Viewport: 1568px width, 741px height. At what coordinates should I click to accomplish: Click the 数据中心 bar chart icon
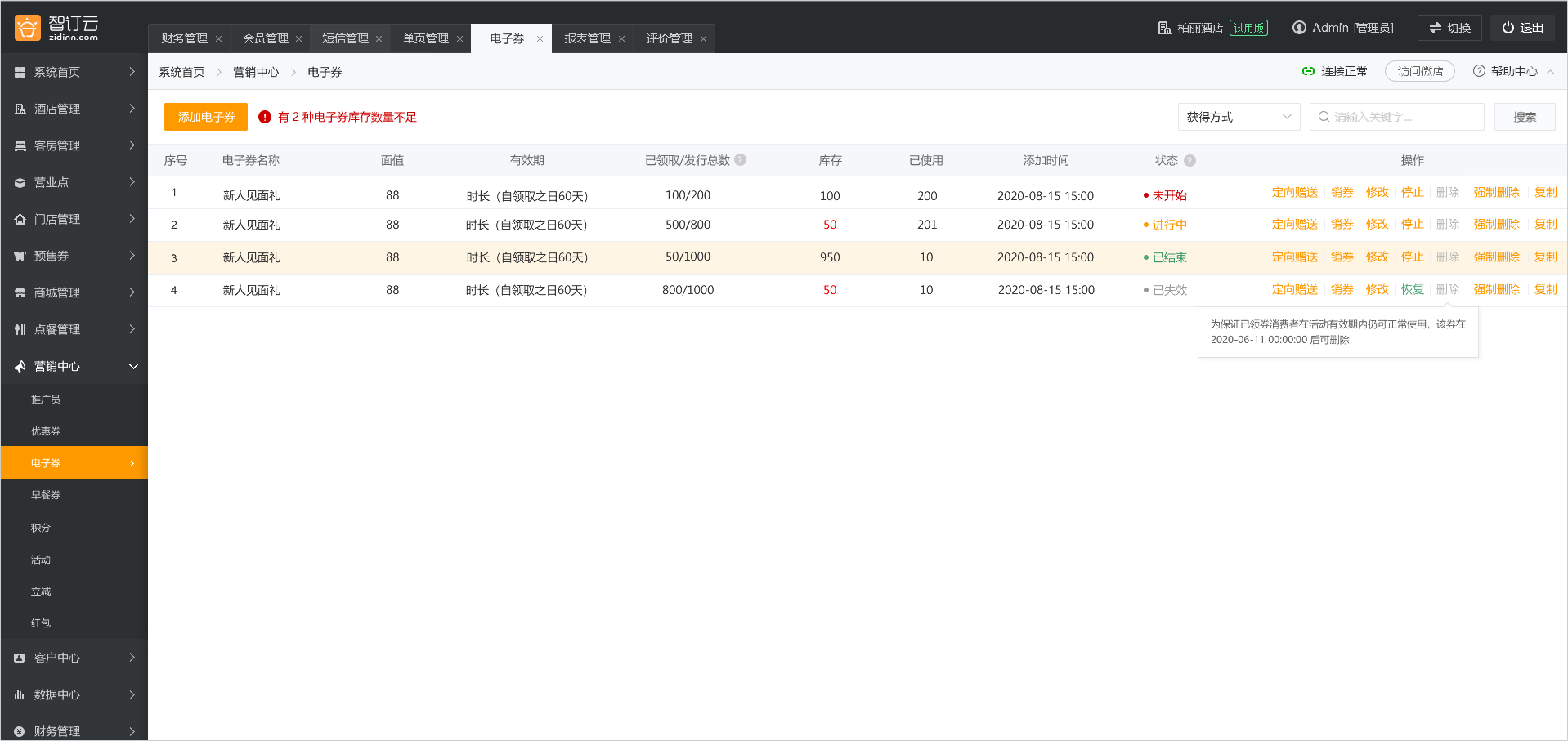[20, 694]
